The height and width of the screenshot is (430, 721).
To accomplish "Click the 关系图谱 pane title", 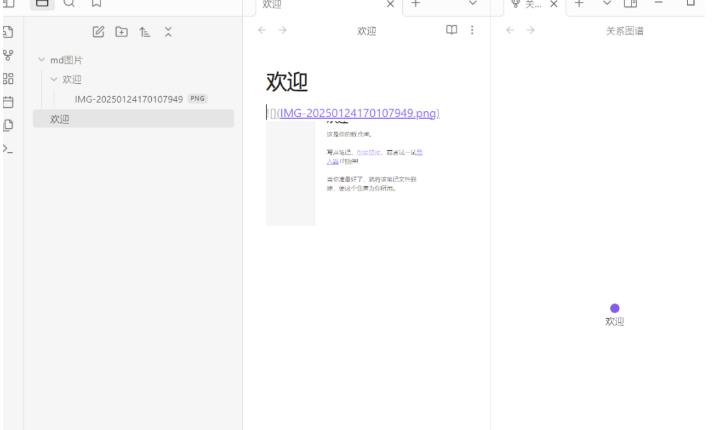I will tap(624, 31).
